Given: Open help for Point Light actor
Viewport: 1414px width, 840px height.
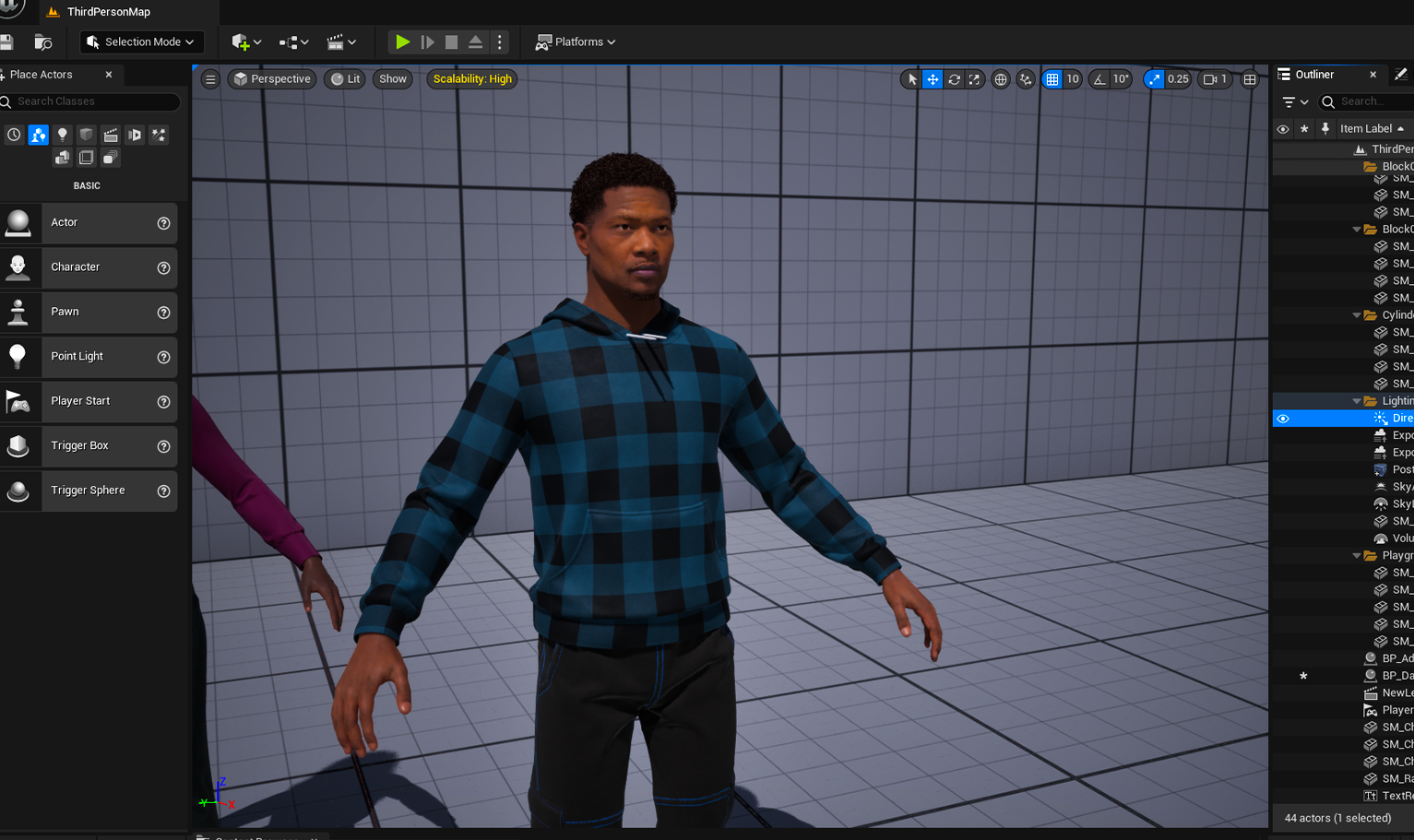Looking at the screenshot, I should point(163,357).
